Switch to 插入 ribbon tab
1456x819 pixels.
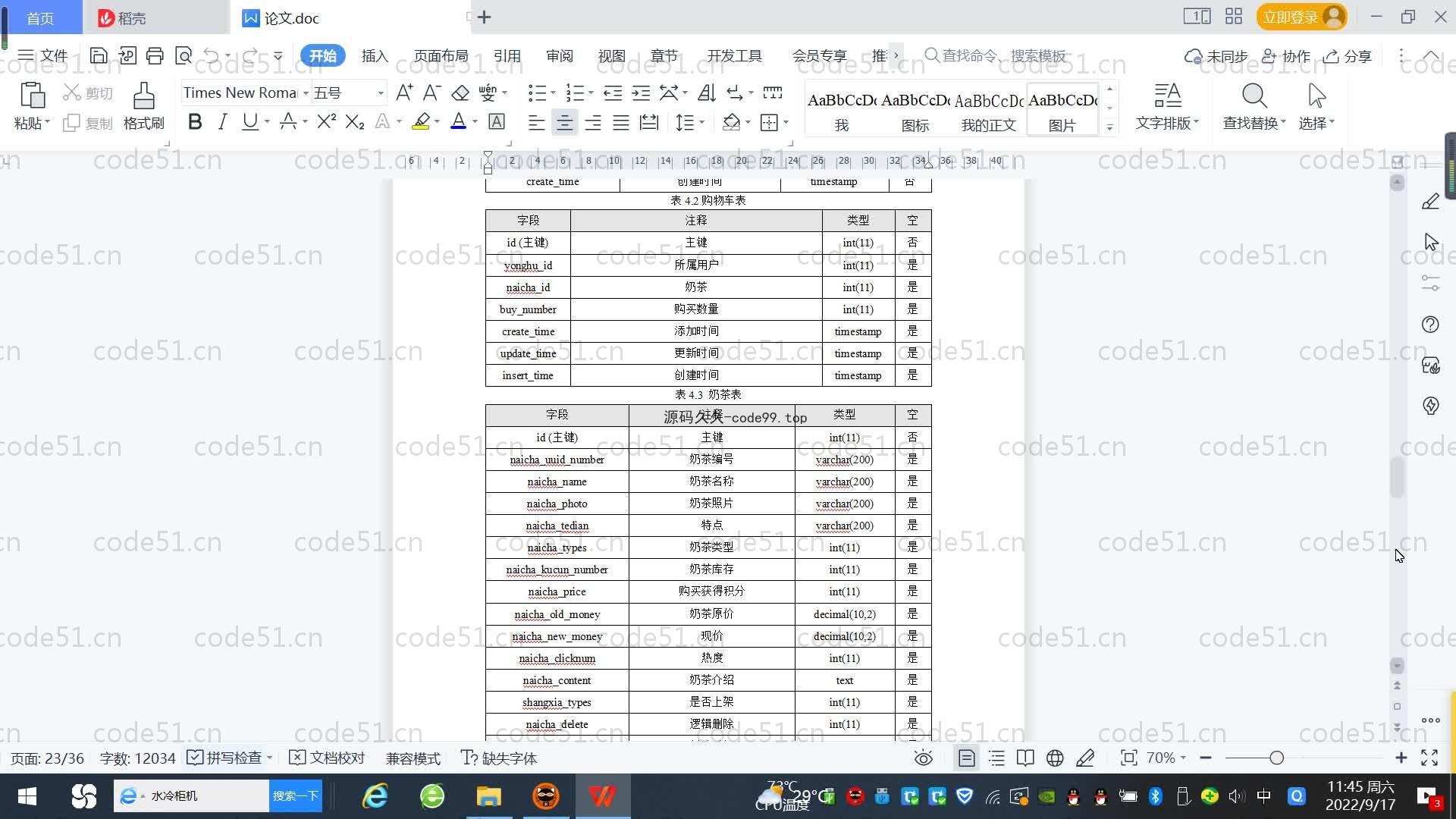click(375, 55)
